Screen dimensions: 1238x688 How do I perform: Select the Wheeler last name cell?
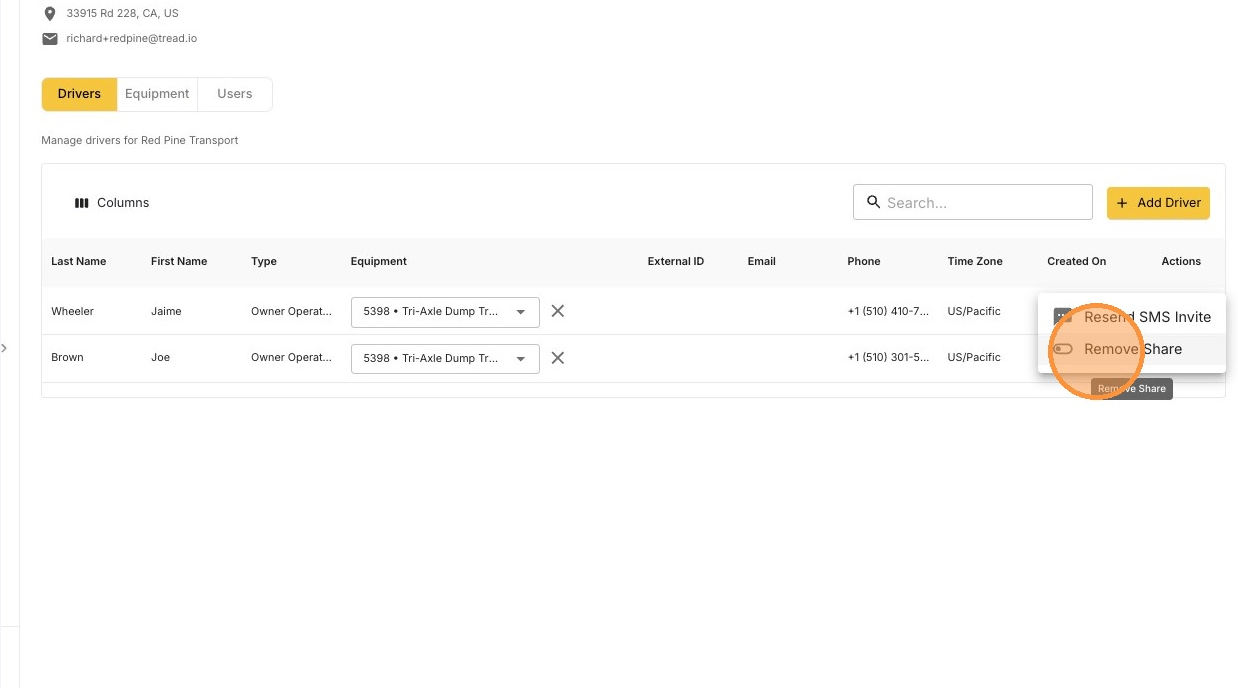pos(73,312)
